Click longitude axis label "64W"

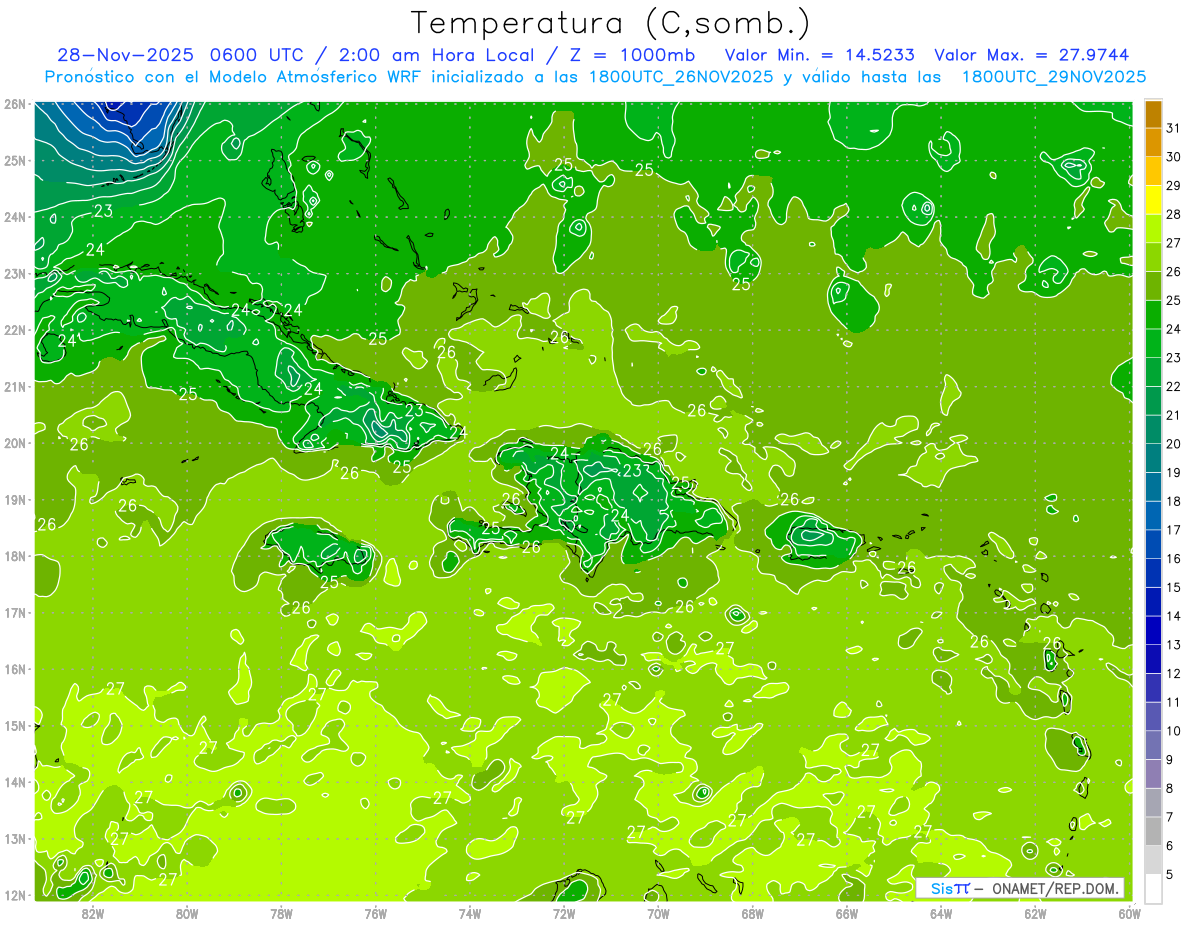[x=941, y=912]
